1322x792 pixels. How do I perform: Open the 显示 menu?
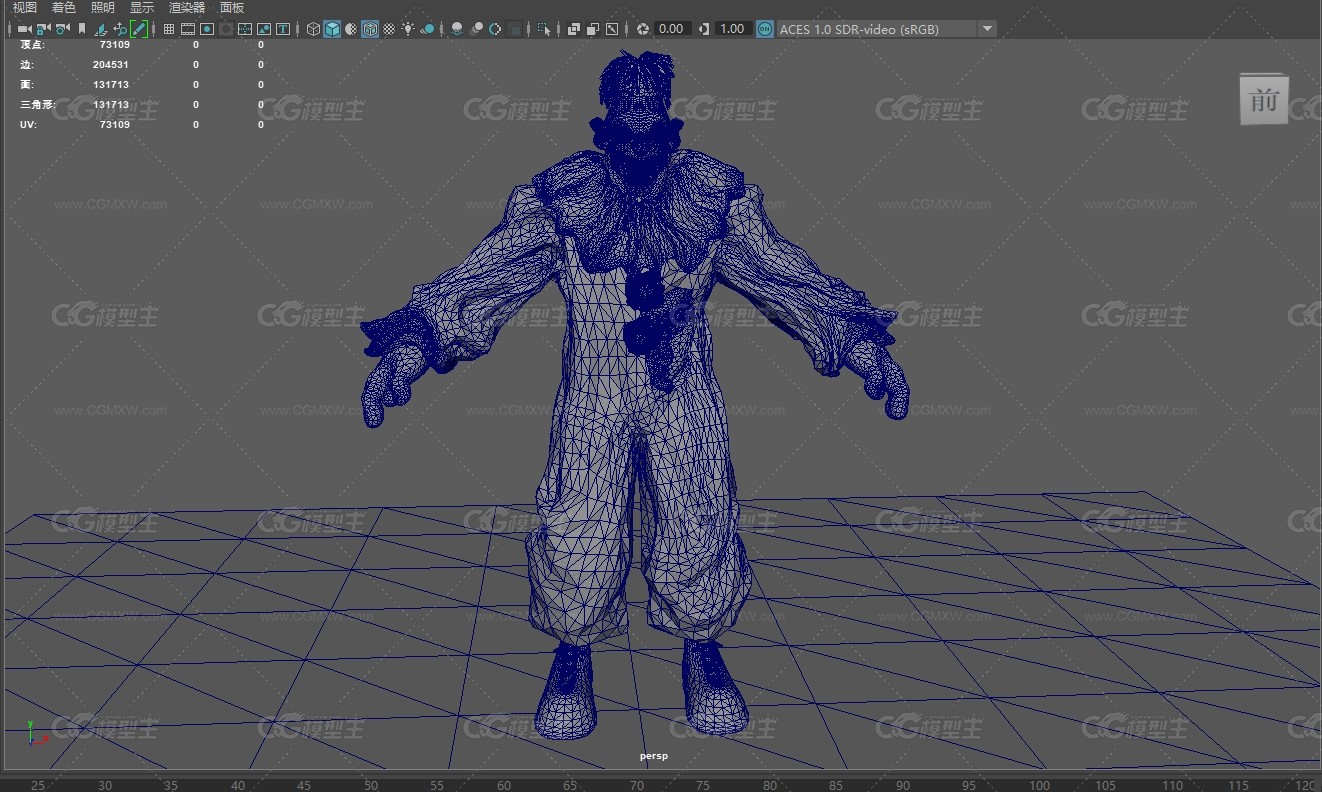(142, 8)
